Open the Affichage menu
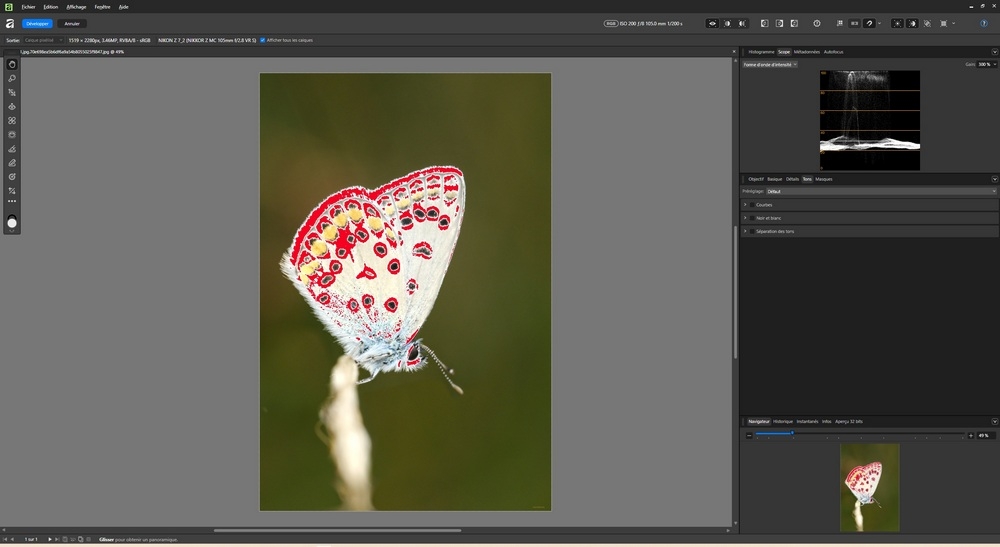The width and height of the screenshot is (1000, 547). pos(76,7)
